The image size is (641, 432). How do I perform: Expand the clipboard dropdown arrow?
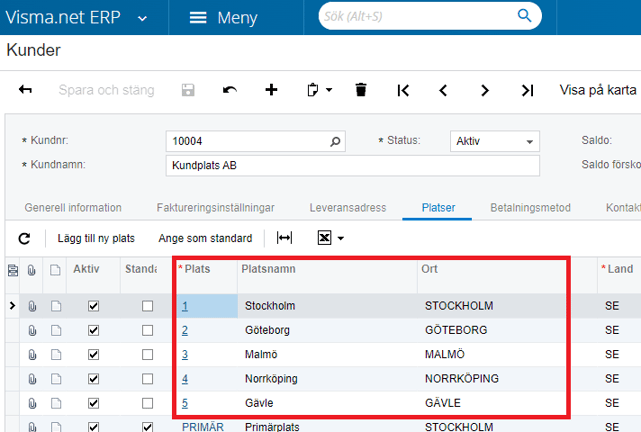tap(329, 90)
